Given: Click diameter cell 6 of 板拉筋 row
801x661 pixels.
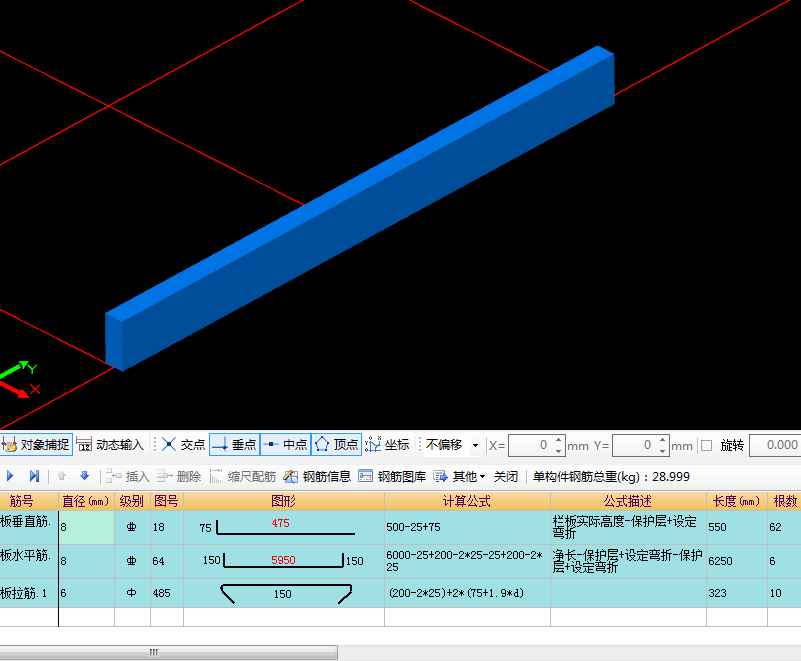Looking at the screenshot, I should pos(86,593).
